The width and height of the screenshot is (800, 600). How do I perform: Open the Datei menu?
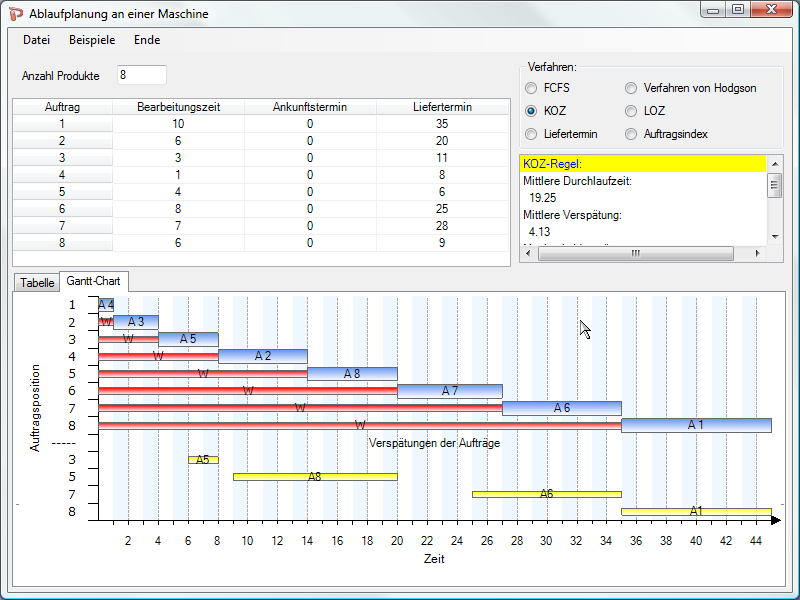coord(36,40)
